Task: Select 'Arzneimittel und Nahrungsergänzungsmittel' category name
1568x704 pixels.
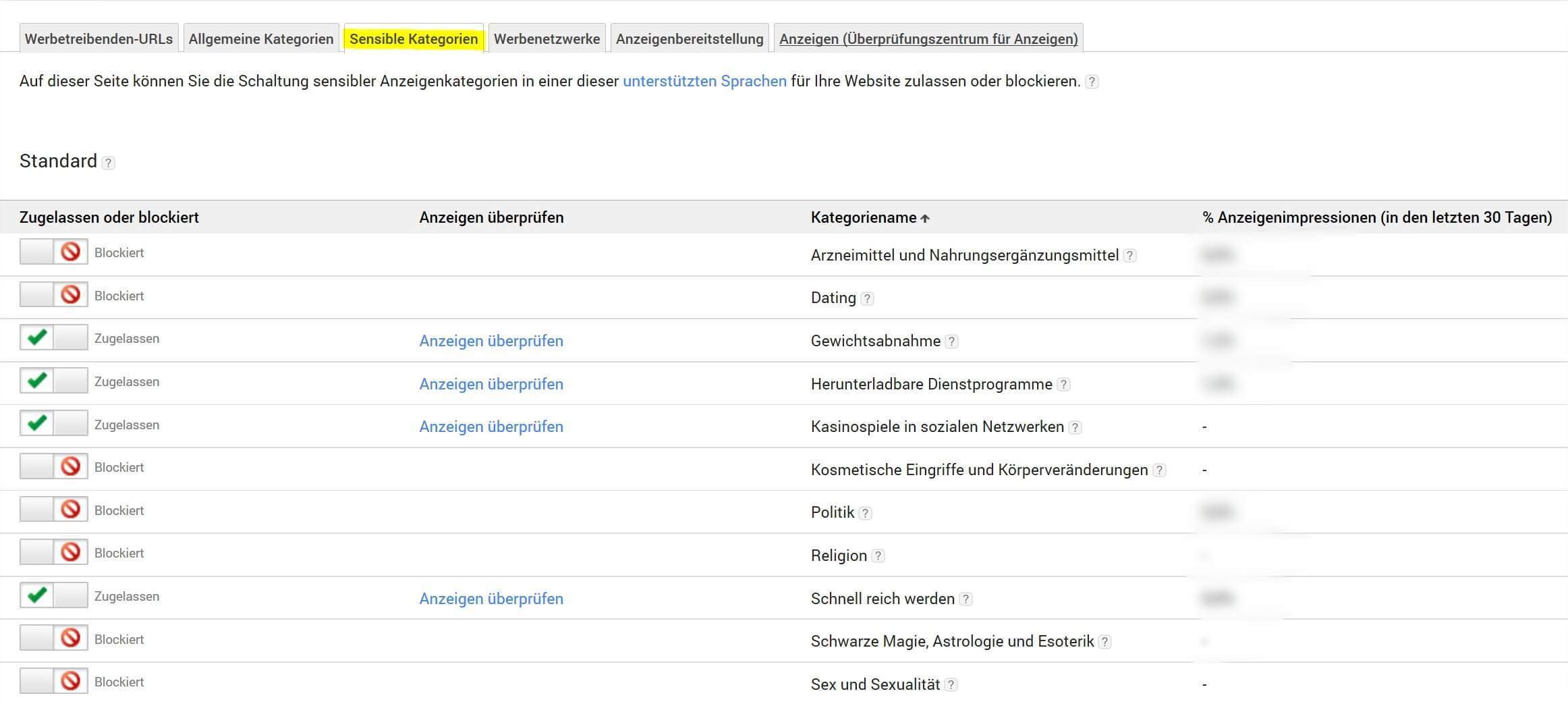Action: pos(965,255)
